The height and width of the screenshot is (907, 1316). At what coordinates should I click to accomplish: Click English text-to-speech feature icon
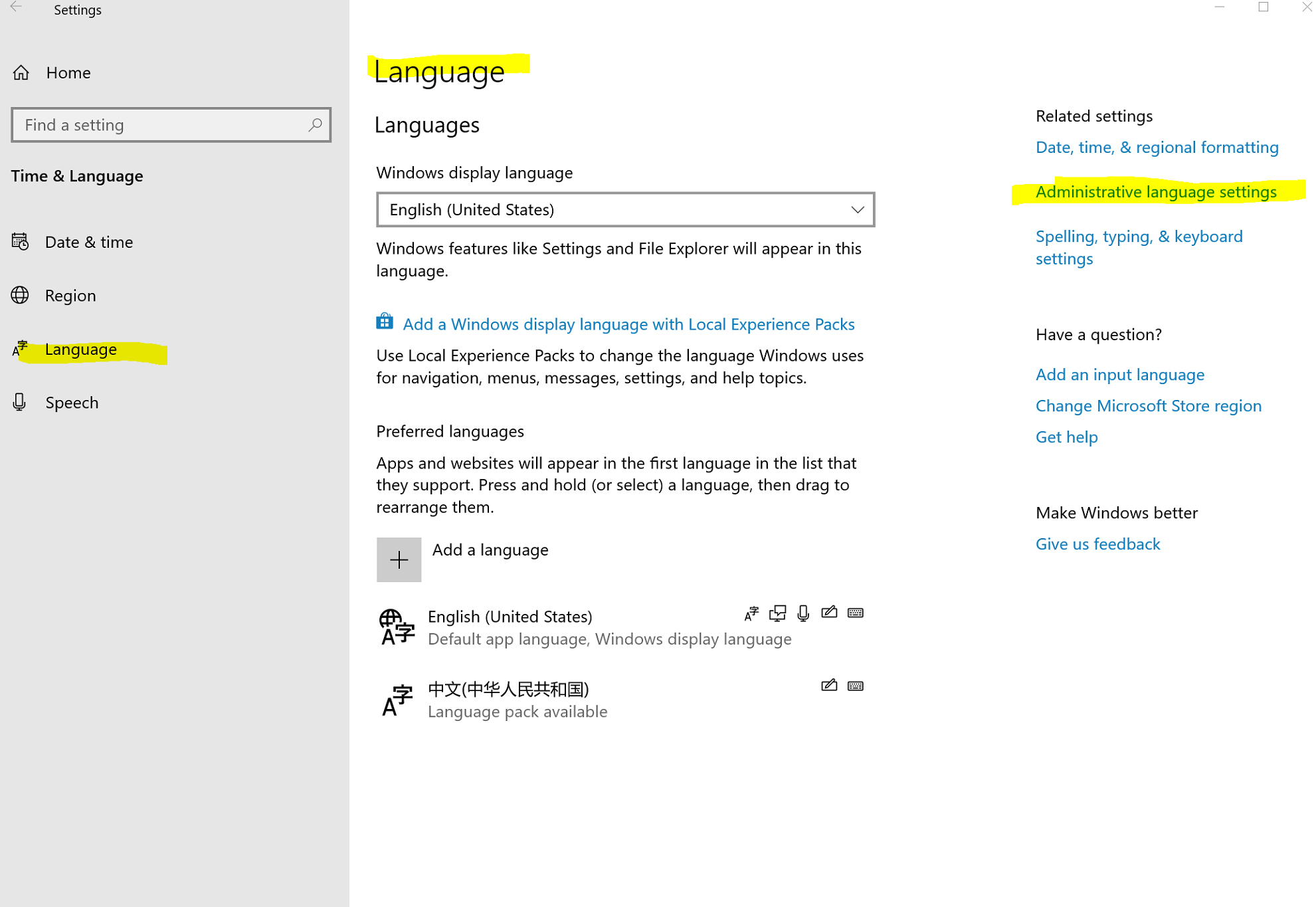pos(777,613)
